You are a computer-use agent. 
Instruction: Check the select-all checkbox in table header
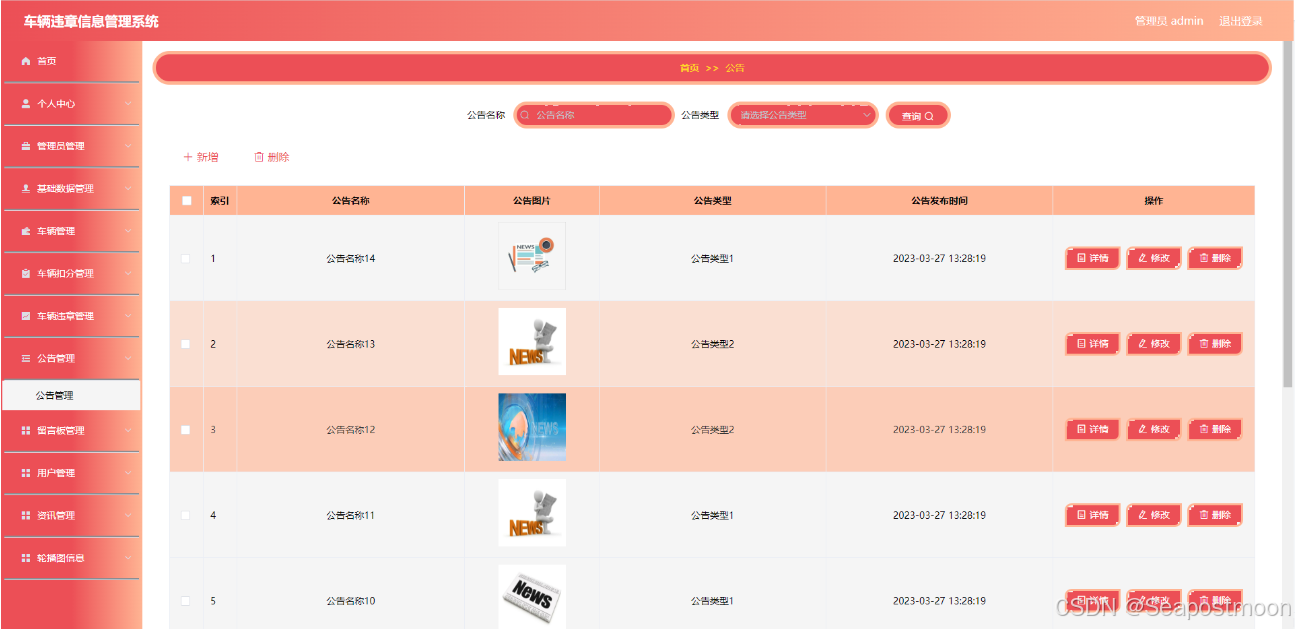pos(185,200)
